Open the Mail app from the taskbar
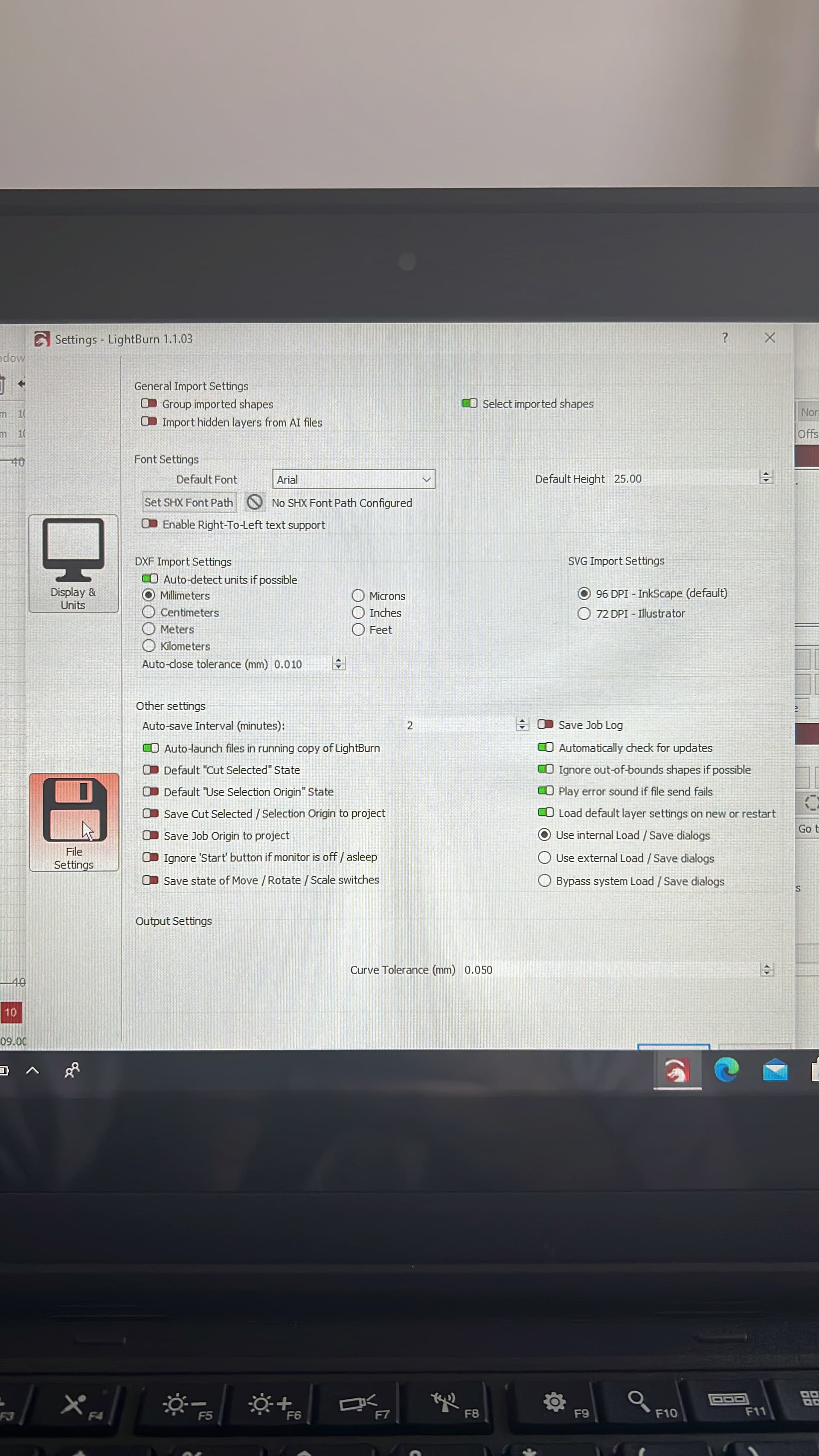 775,1070
